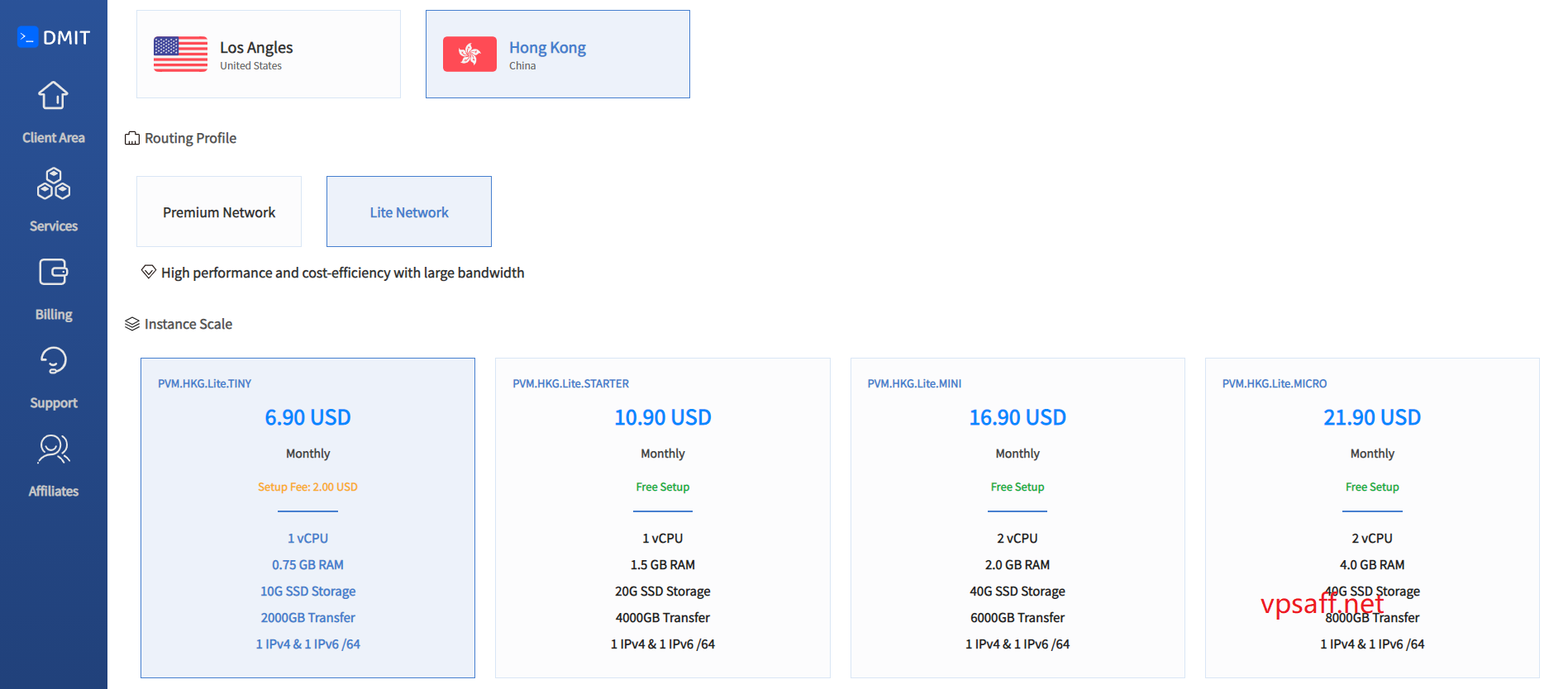The width and height of the screenshot is (1568, 689).
Task: Click the diamond icon beside High performance
Action: coord(149,272)
